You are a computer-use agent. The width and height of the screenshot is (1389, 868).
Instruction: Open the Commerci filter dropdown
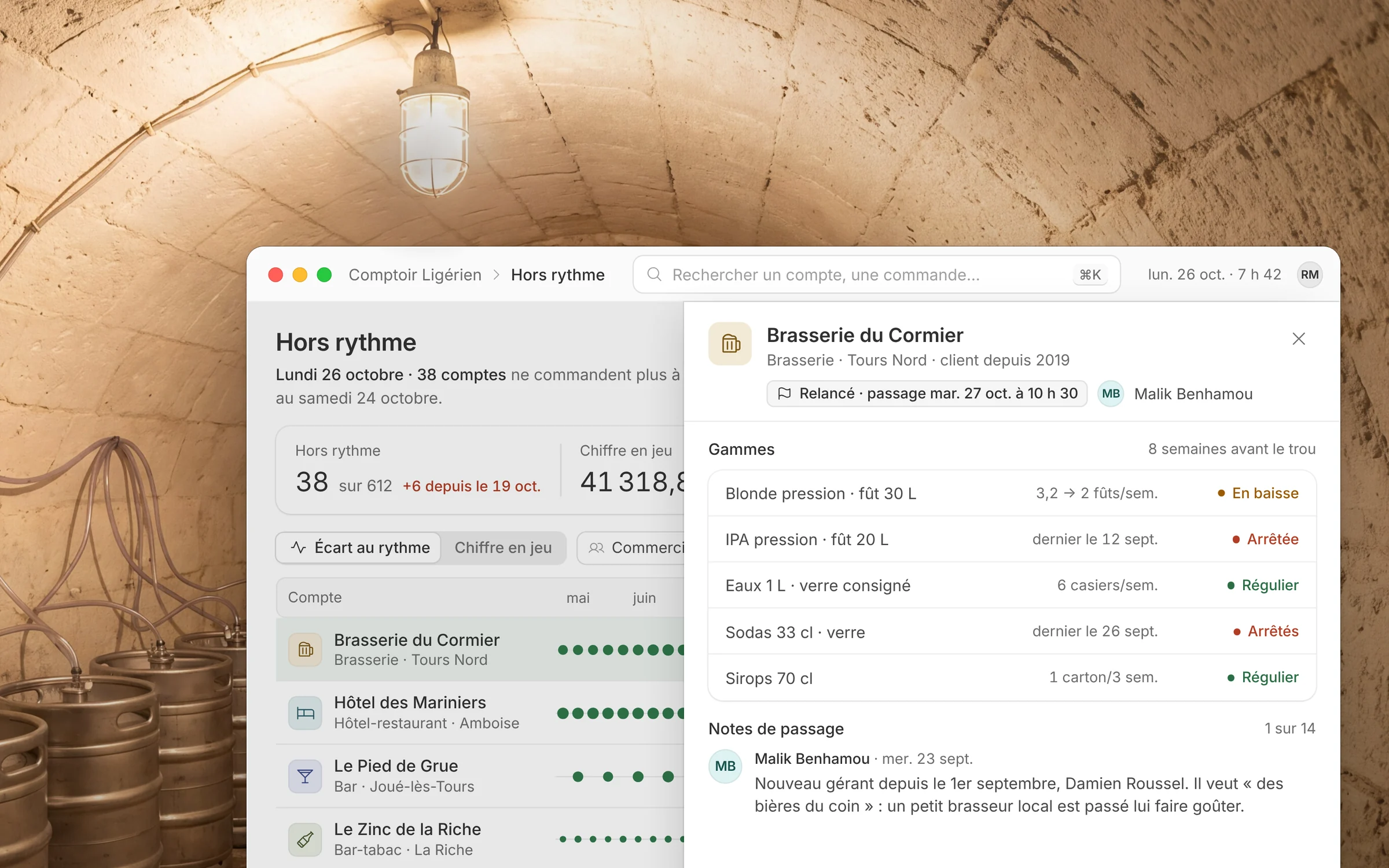coord(631,547)
